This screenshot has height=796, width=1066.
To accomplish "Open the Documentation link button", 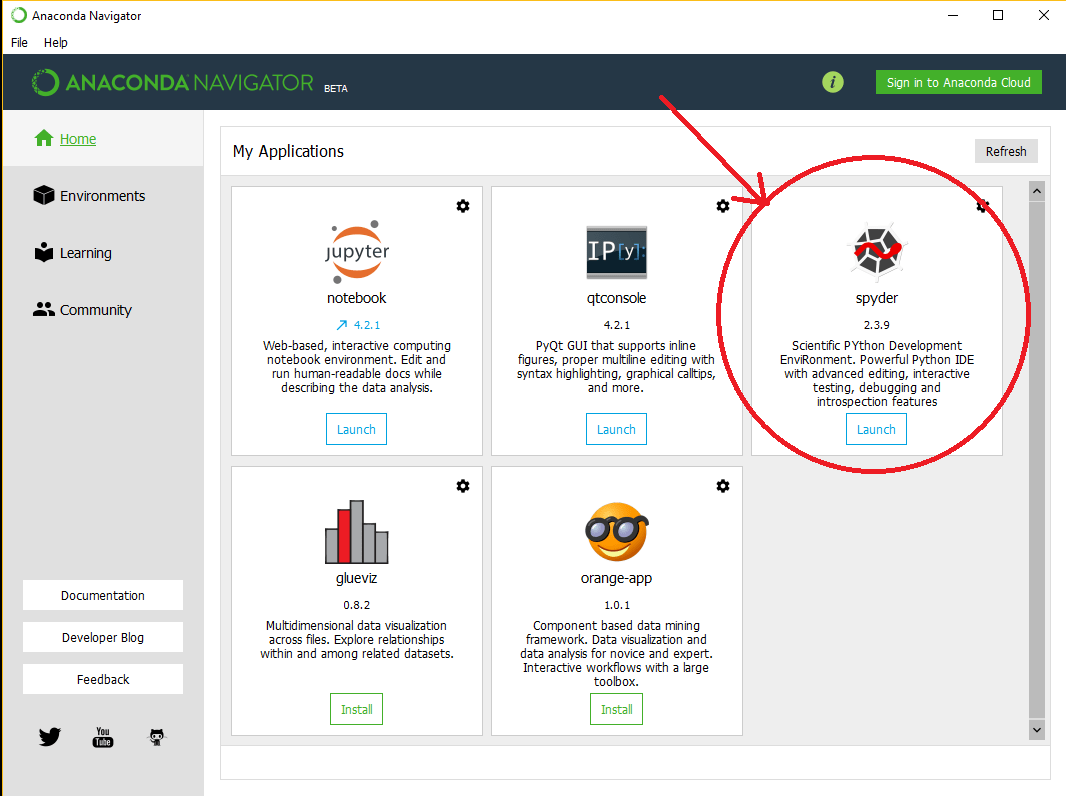I will pyautogui.click(x=103, y=595).
